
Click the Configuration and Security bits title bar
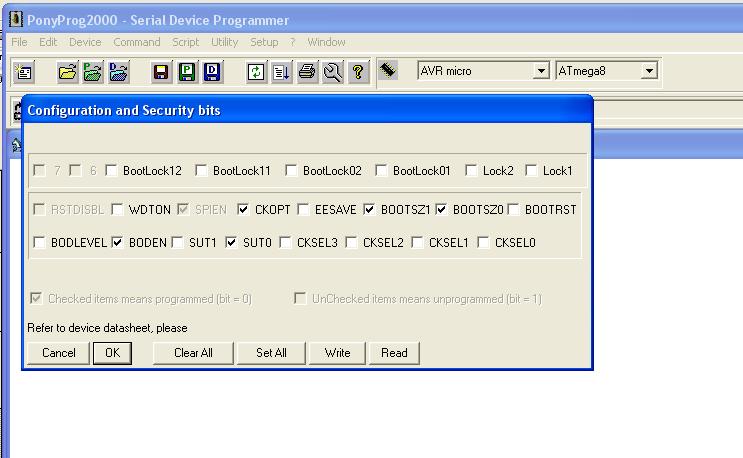click(307, 110)
